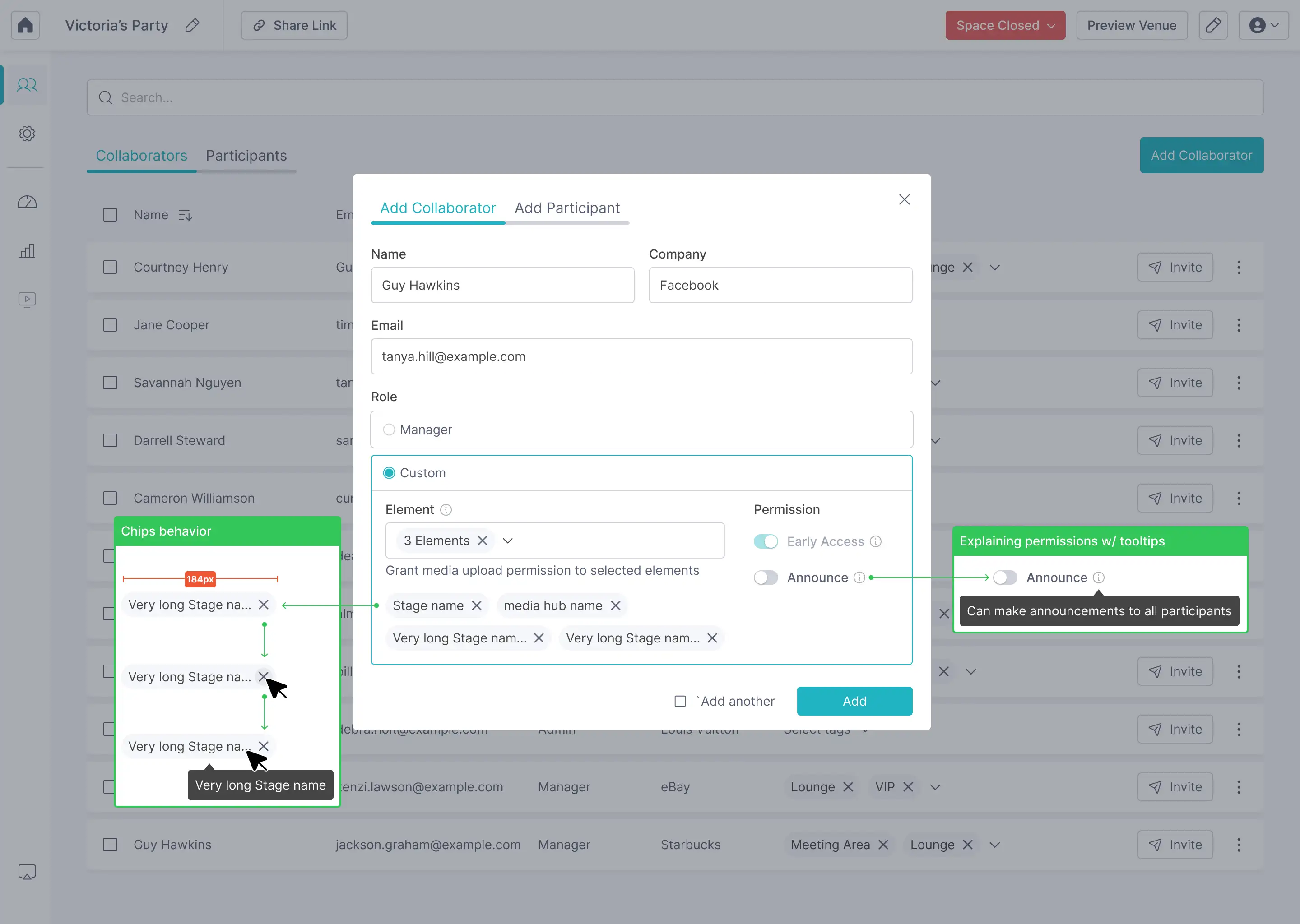Open more options for Jane Cooper
The height and width of the screenshot is (924, 1300).
(x=1239, y=325)
